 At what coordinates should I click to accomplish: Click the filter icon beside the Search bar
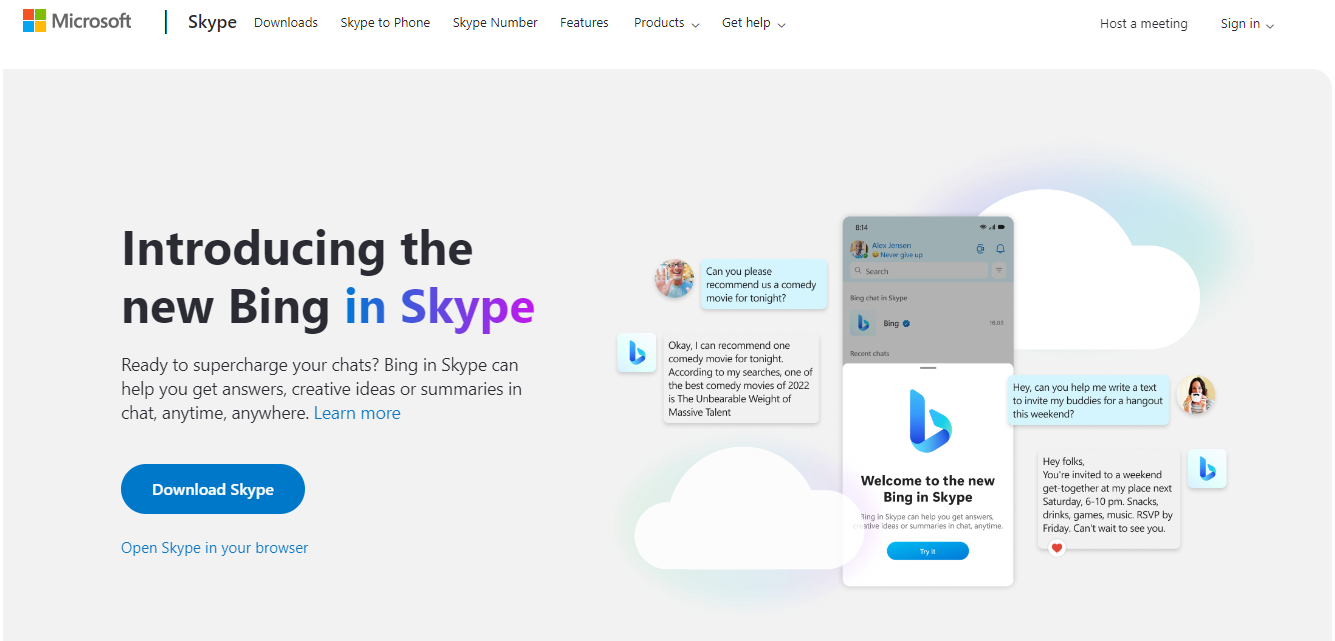999,270
